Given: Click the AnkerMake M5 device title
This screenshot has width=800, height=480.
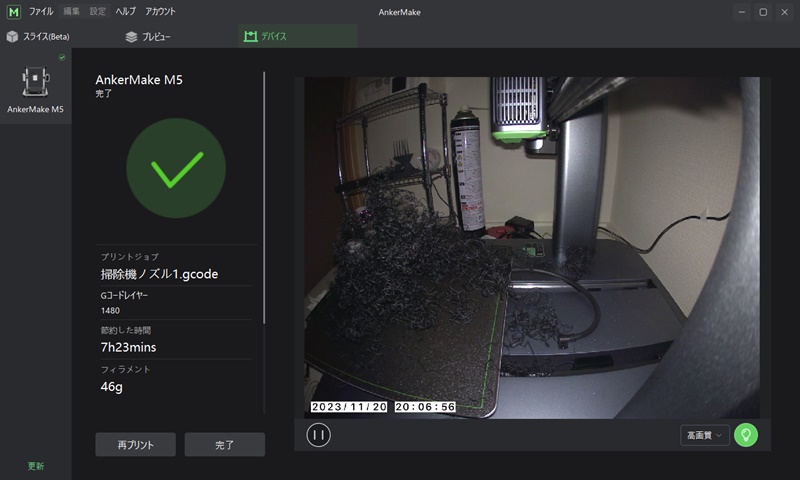Looking at the screenshot, I should click(x=139, y=80).
